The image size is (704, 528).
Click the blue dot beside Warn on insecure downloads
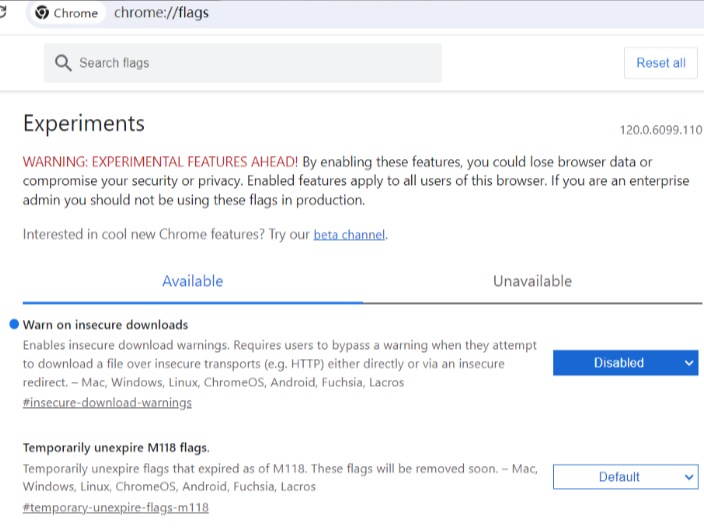(x=14, y=324)
